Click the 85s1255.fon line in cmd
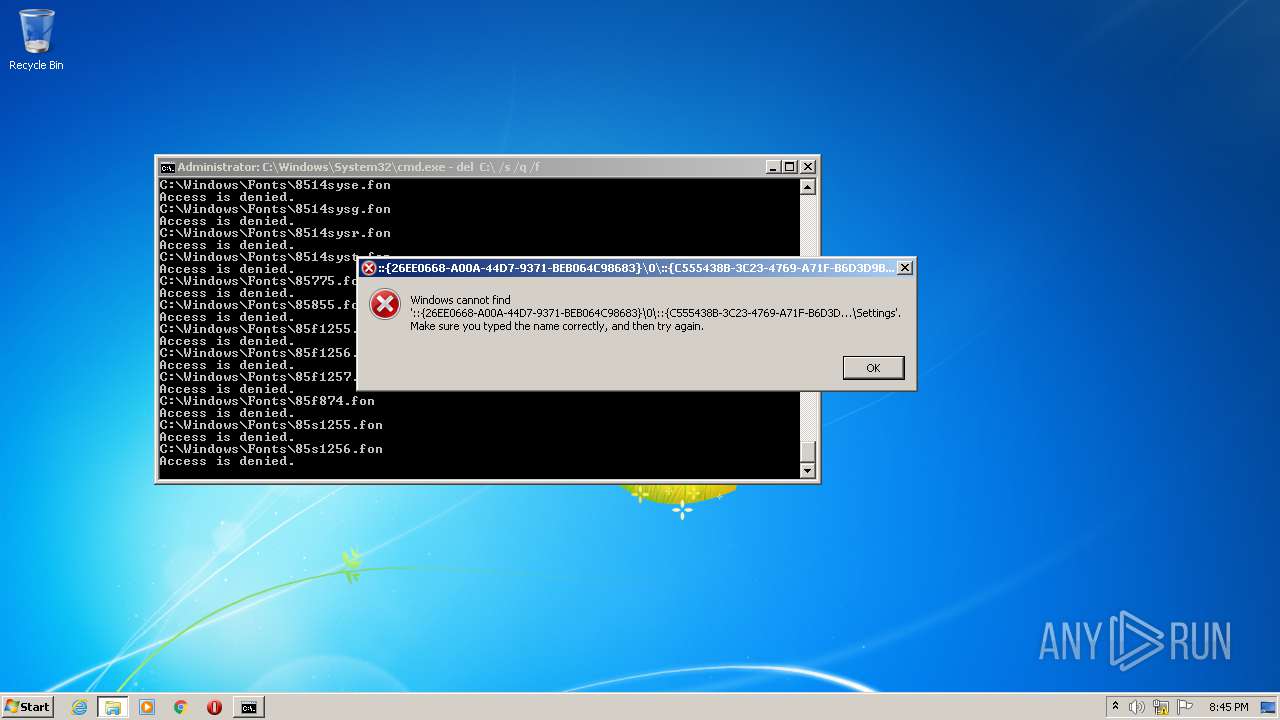1280x720 pixels. [x=271, y=425]
